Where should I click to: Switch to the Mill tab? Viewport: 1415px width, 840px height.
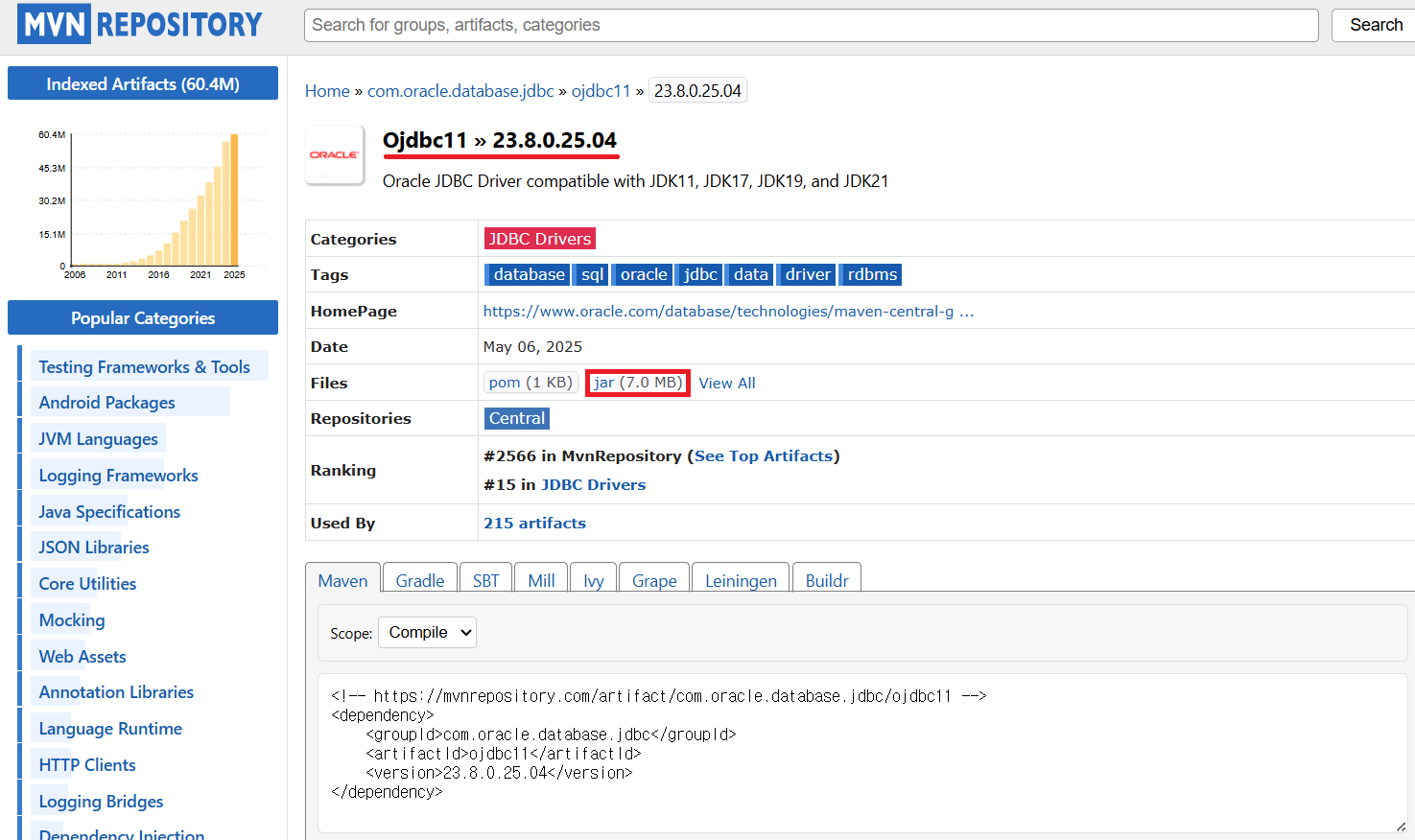[541, 580]
